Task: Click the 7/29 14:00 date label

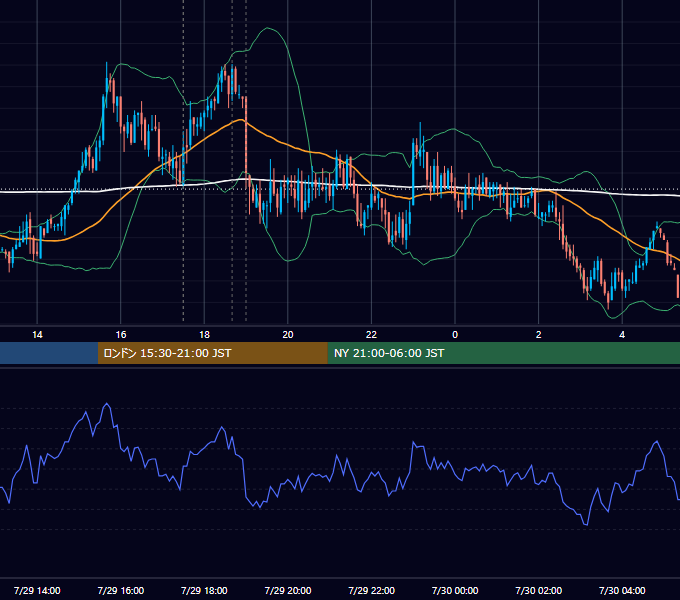Action: [x=37, y=590]
